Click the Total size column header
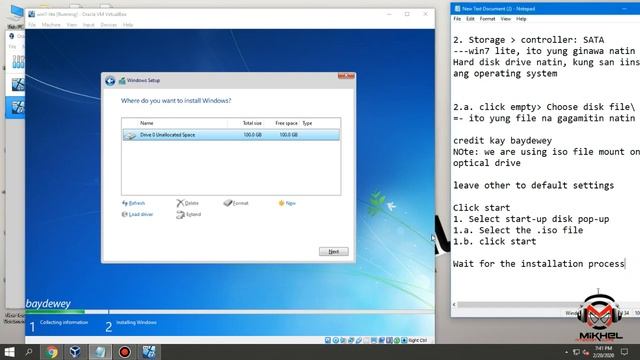This screenshot has width=640, height=360. (252, 123)
